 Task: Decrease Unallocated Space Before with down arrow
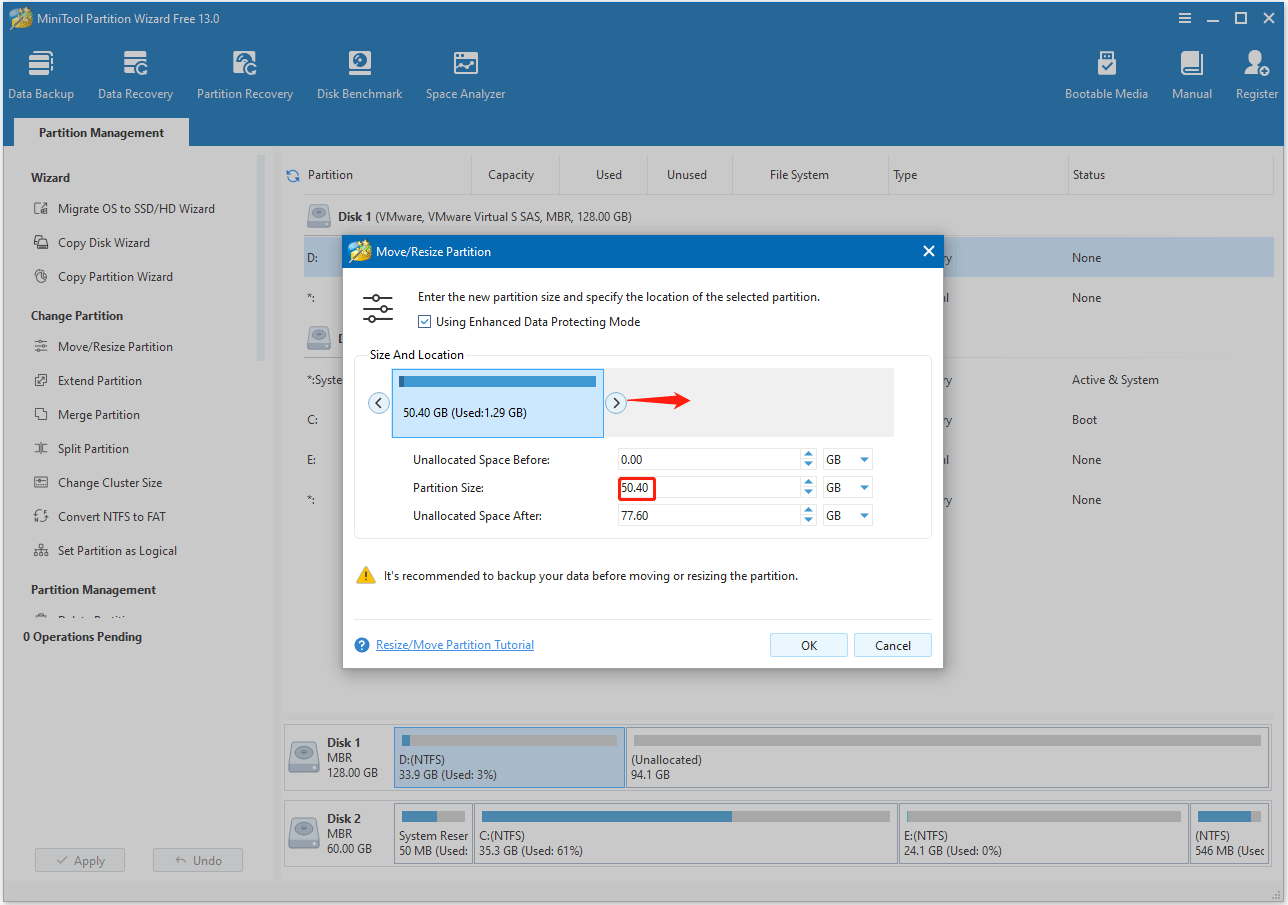[807, 463]
